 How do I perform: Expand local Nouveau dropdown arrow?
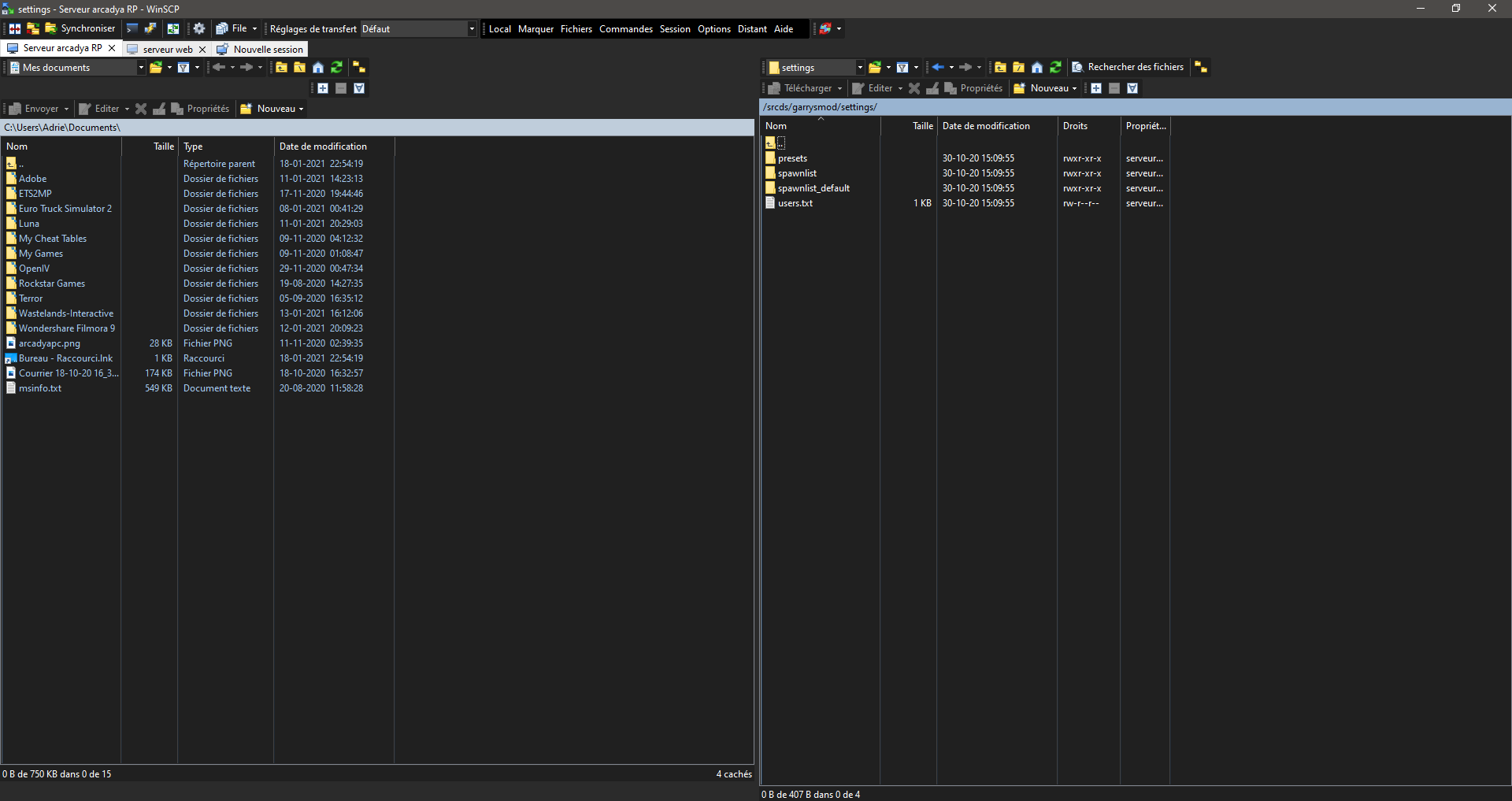coord(301,109)
